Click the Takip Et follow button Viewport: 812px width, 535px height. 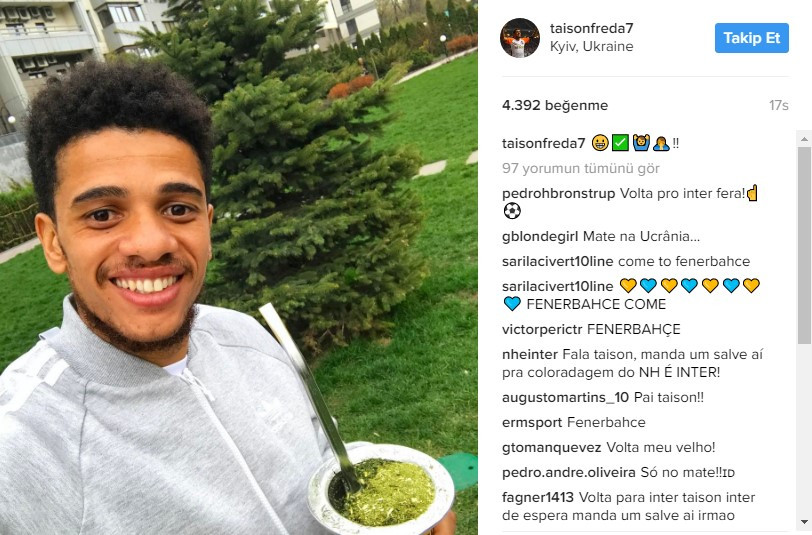(751, 38)
